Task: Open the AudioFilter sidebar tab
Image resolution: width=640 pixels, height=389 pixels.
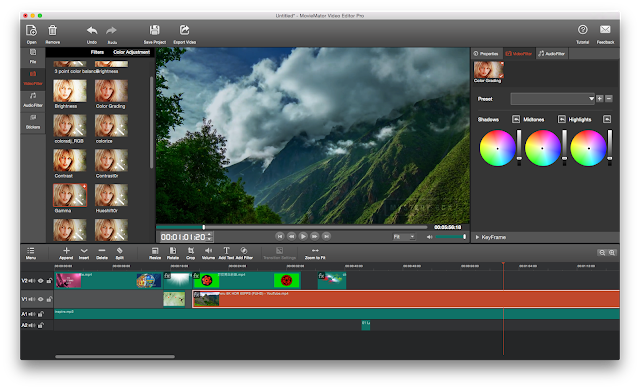Action: coord(33,100)
